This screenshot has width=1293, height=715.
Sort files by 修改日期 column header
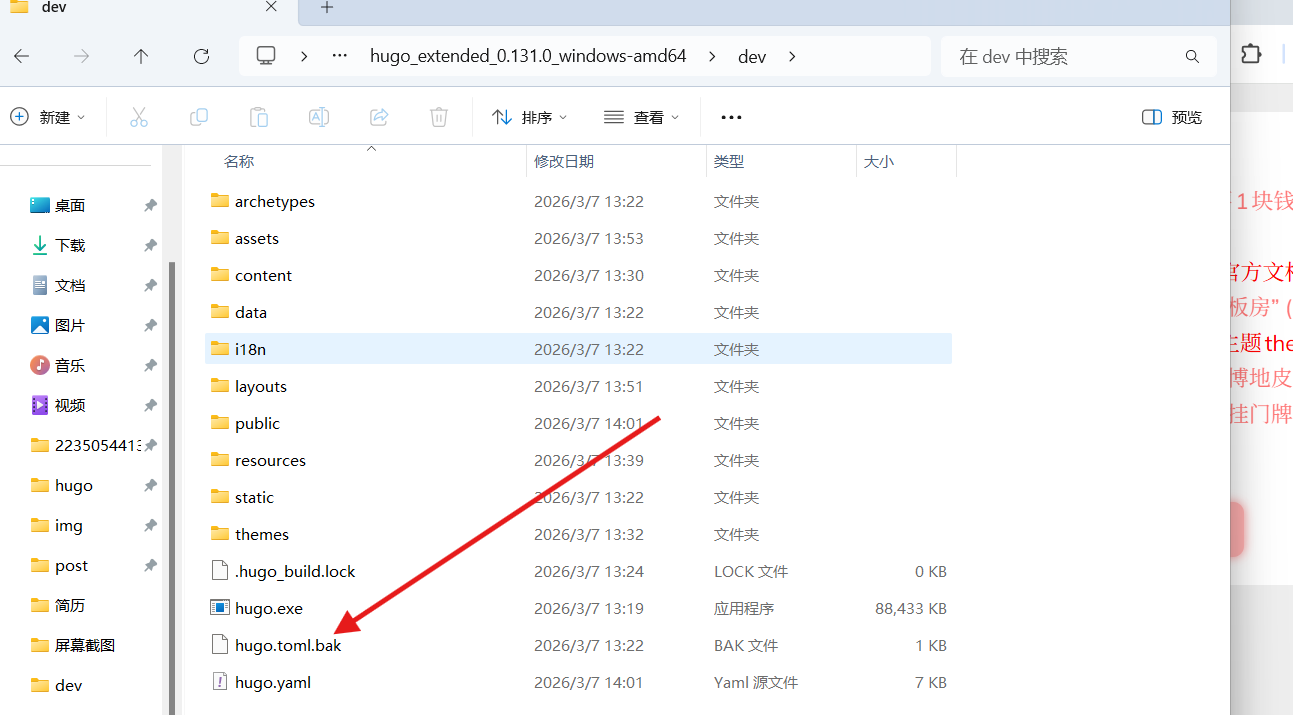(x=564, y=161)
